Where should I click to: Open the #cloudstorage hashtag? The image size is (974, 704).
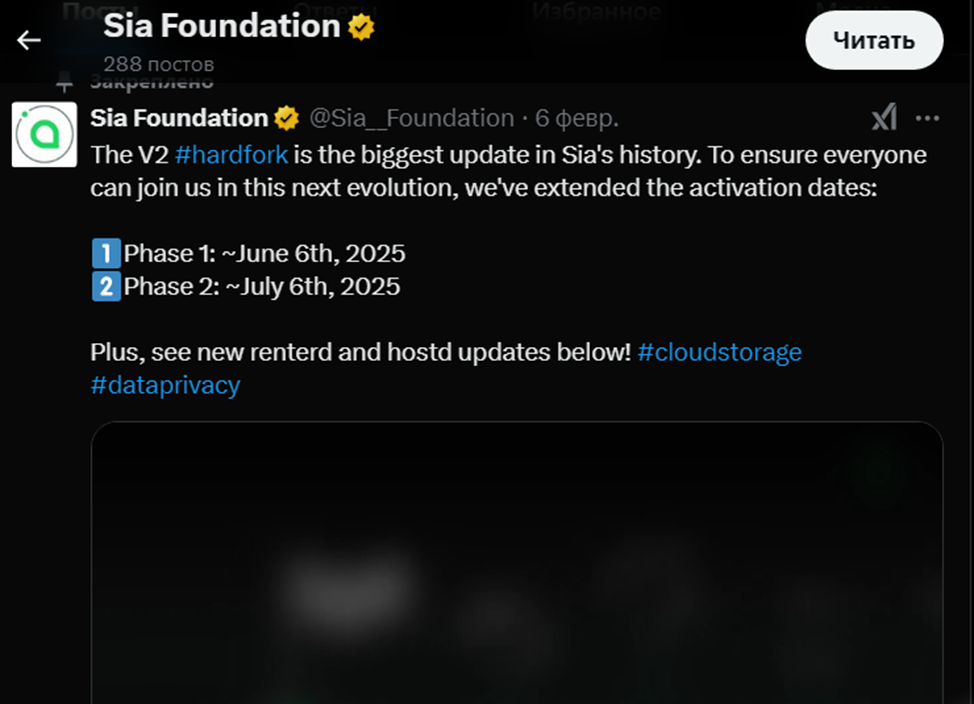[719, 352]
